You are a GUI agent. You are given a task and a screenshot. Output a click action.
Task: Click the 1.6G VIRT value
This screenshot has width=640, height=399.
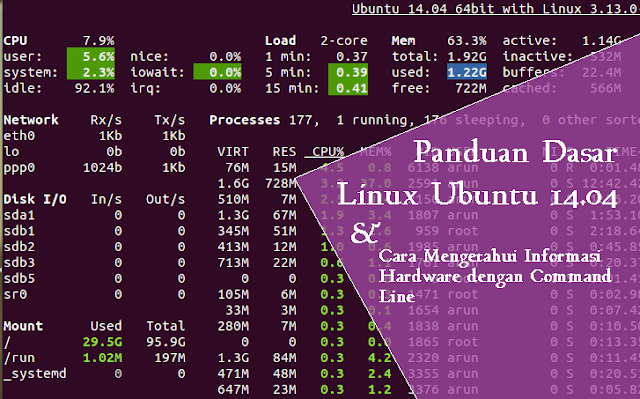click(x=233, y=184)
